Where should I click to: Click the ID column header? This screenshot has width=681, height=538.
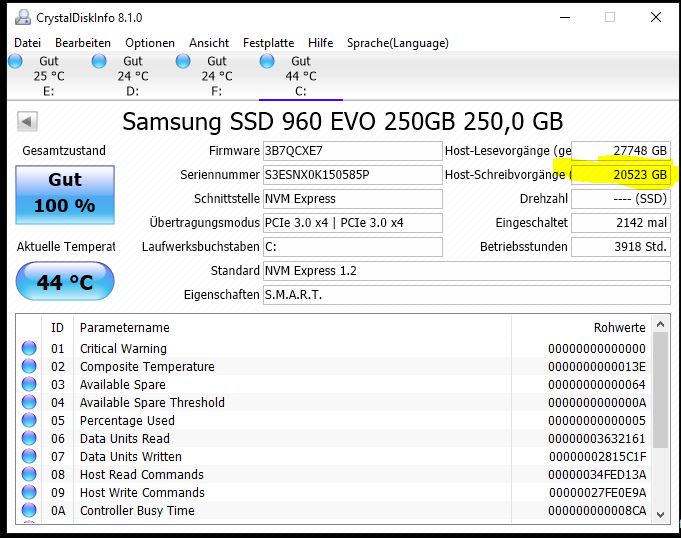[57, 327]
